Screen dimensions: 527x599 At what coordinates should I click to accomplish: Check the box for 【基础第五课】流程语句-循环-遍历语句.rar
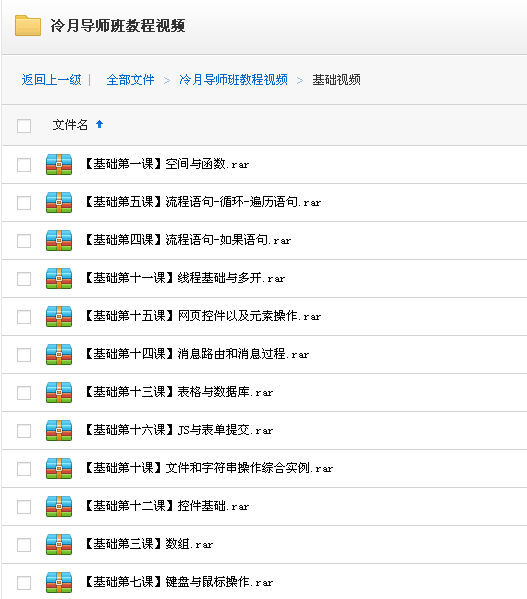point(24,203)
